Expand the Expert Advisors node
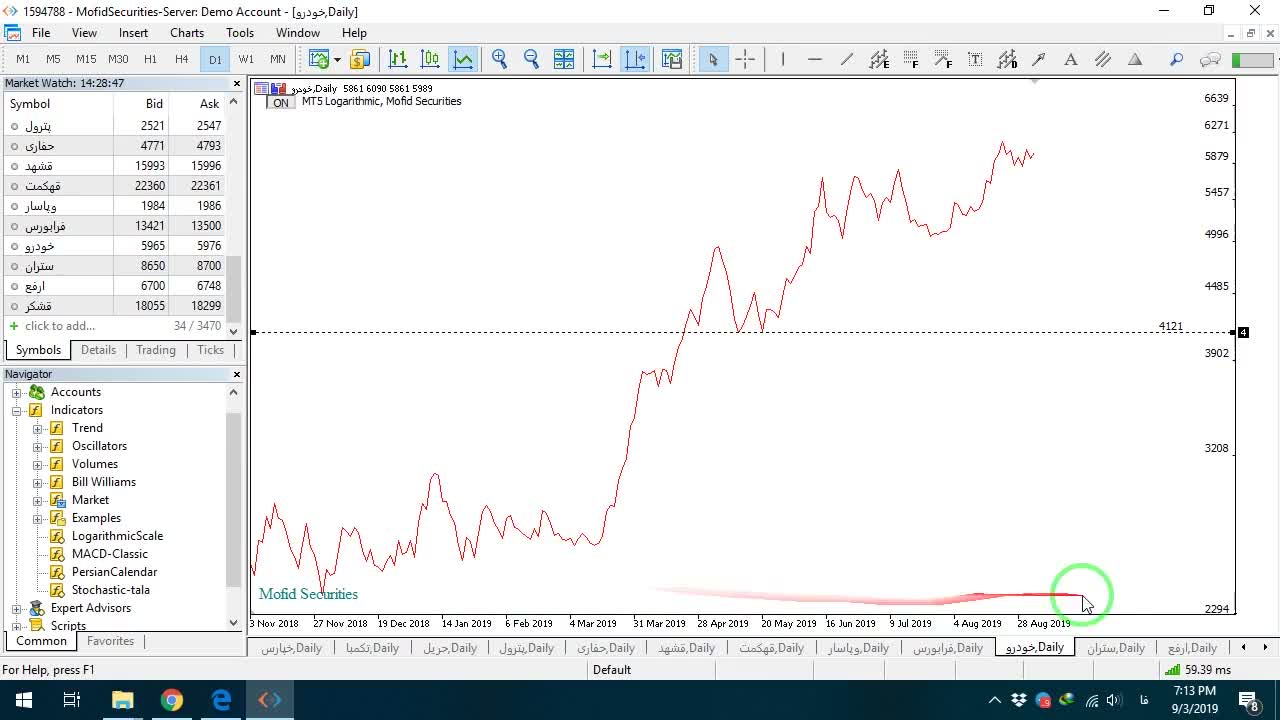The width and height of the screenshot is (1280, 720). [x=17, y=608]
